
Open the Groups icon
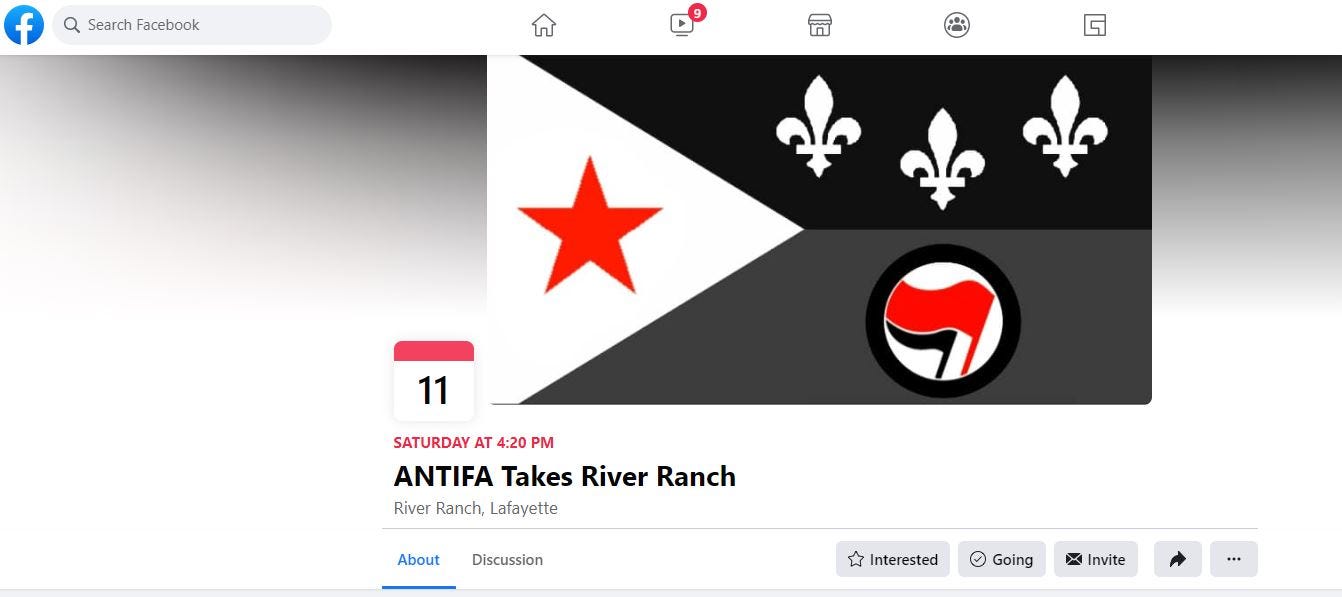[957, 25]
